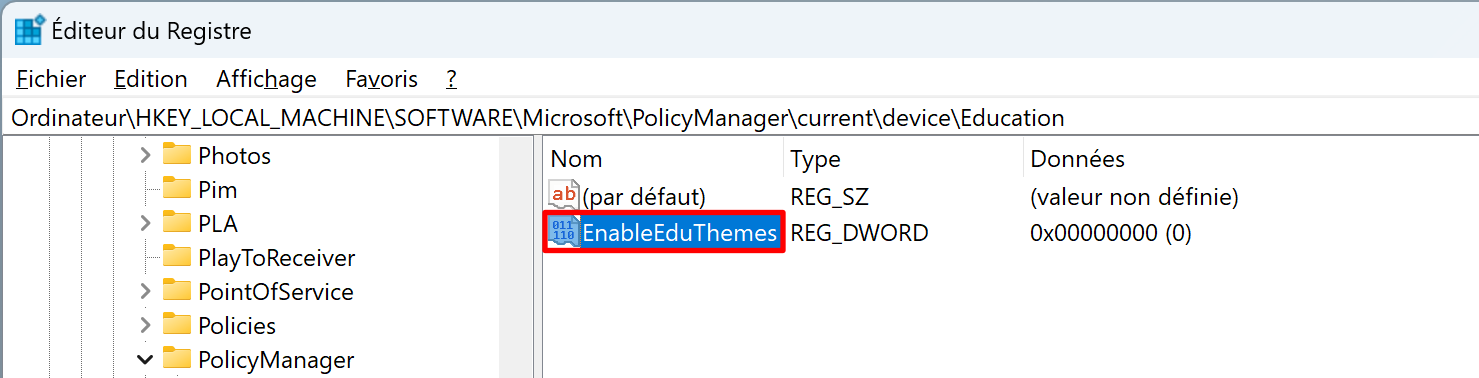
Task: Open the Favoris menu
Action: [x=381, y=79]
